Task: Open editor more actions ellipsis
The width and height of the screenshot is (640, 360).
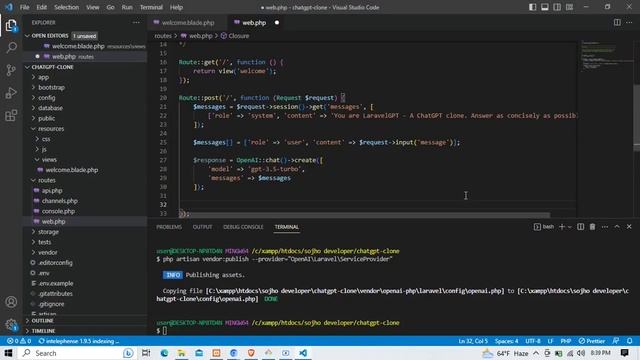Action: click(629, 22)
